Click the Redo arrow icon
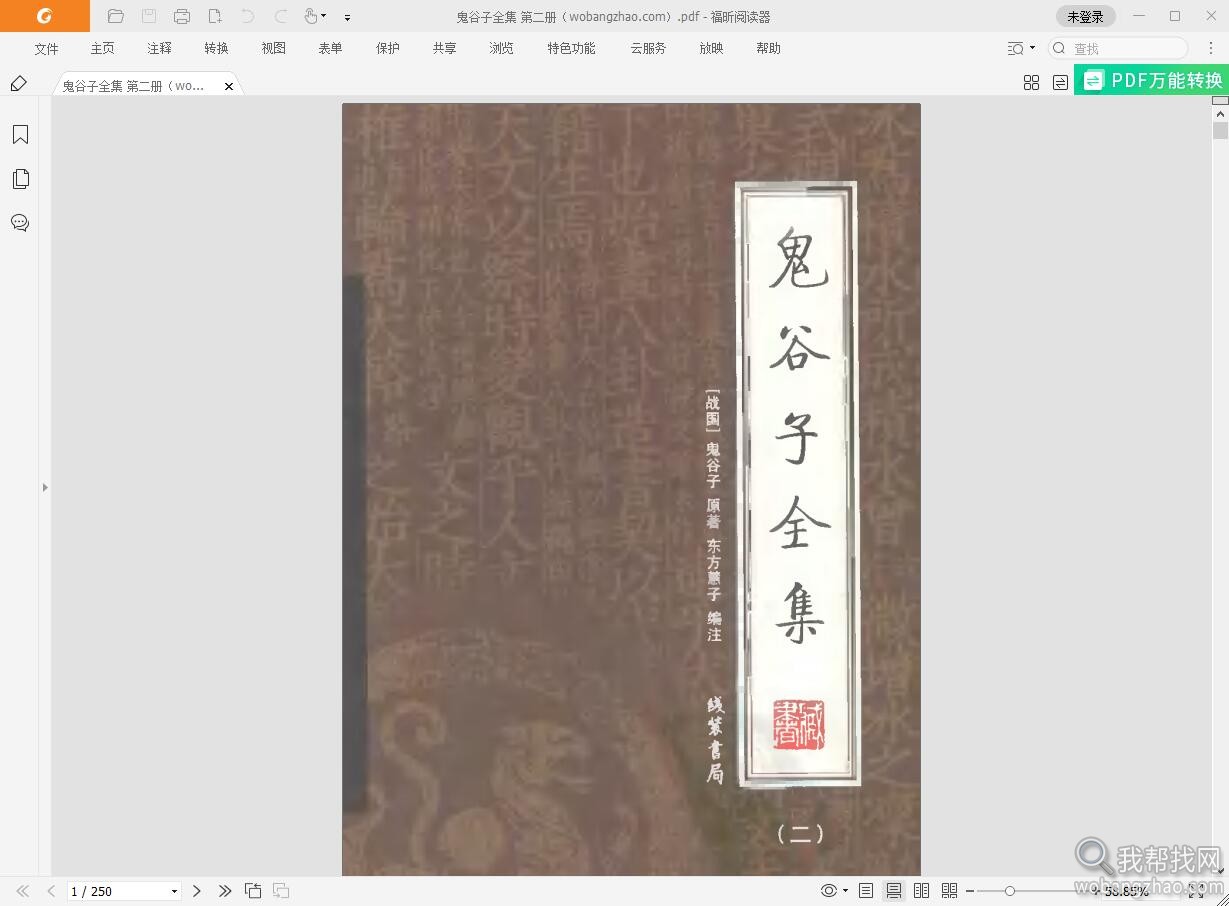1229x906 pixels. pyautogui.click(x=281, y=16)
